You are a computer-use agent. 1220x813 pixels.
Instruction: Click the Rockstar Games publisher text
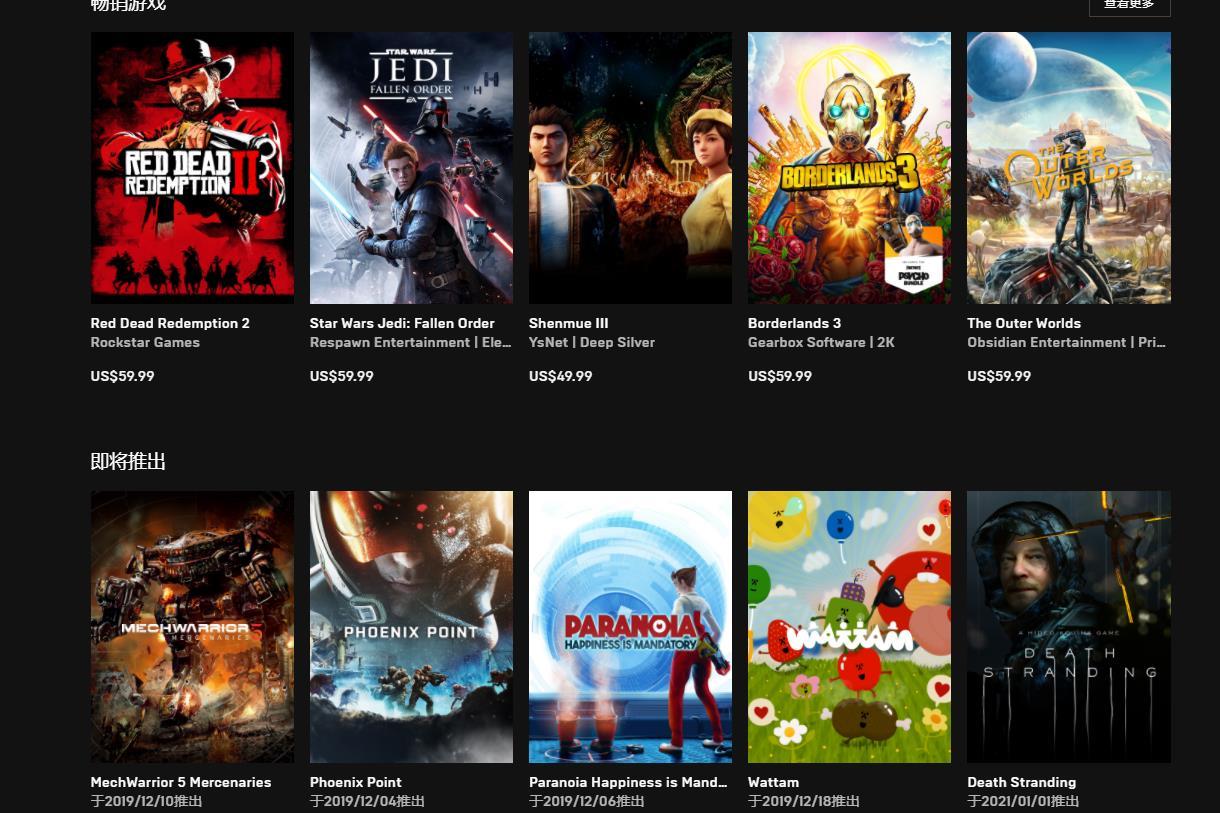[145, 342]
